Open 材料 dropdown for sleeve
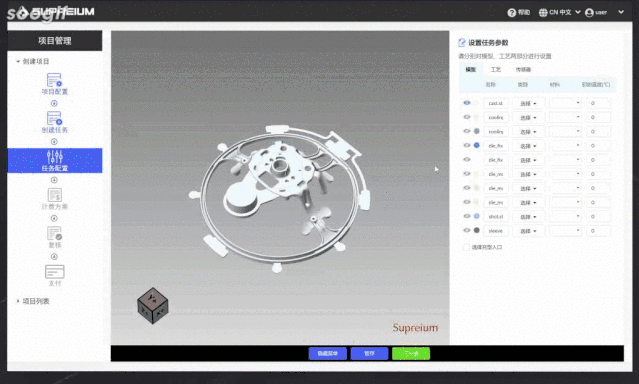This screenshot has width=639, height=384. [x=566, y=231]
